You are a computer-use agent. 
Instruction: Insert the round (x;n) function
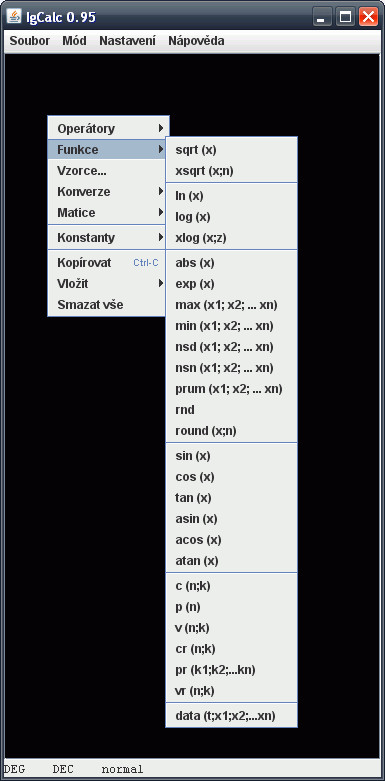(232, 430)
